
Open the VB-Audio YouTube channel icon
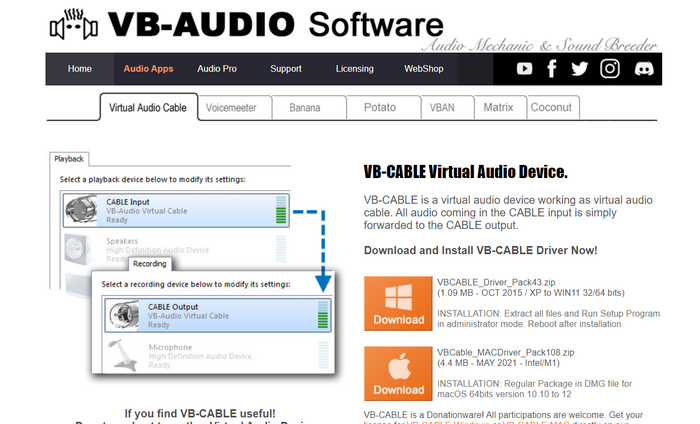coord(524,69)
